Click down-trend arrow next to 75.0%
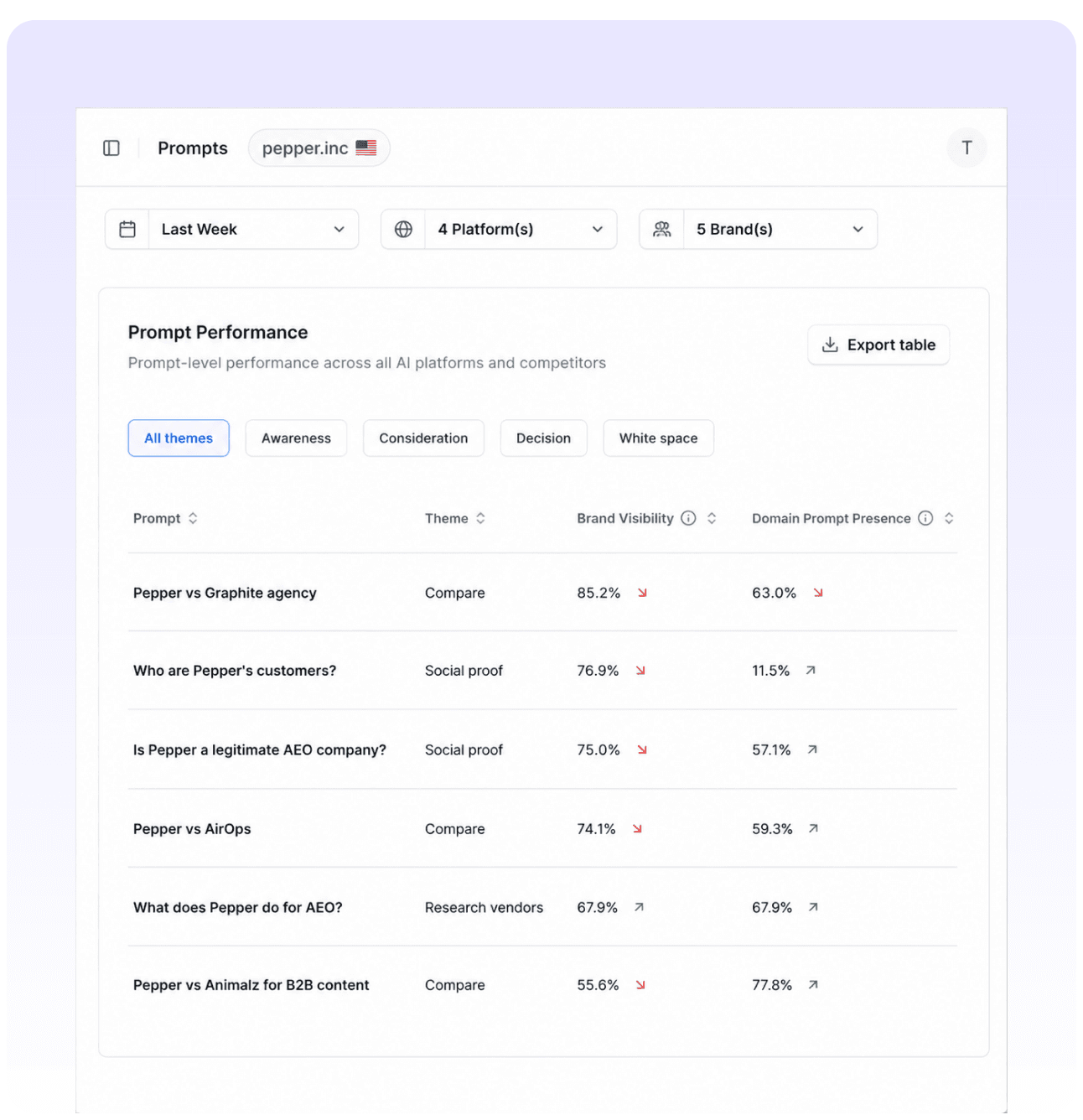This screenshot has width=1083, height=1120. tap(642, 749)
